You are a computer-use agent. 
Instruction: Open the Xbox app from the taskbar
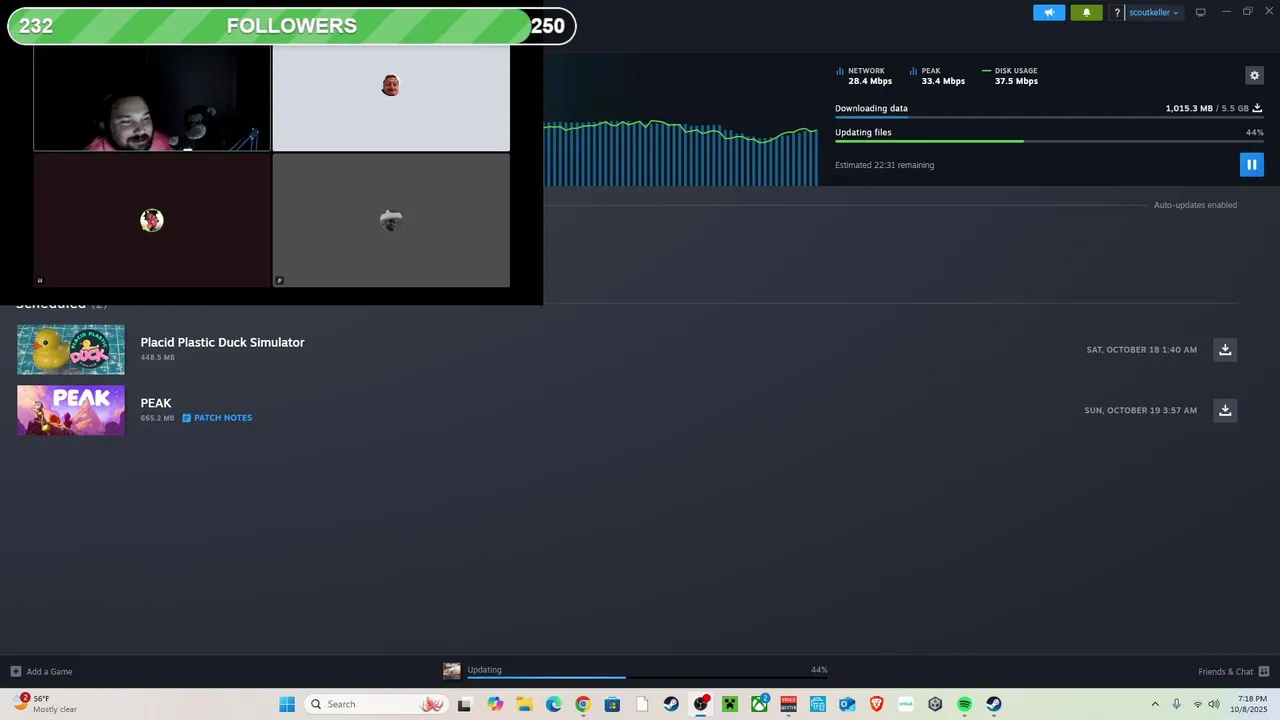[759, 704]
